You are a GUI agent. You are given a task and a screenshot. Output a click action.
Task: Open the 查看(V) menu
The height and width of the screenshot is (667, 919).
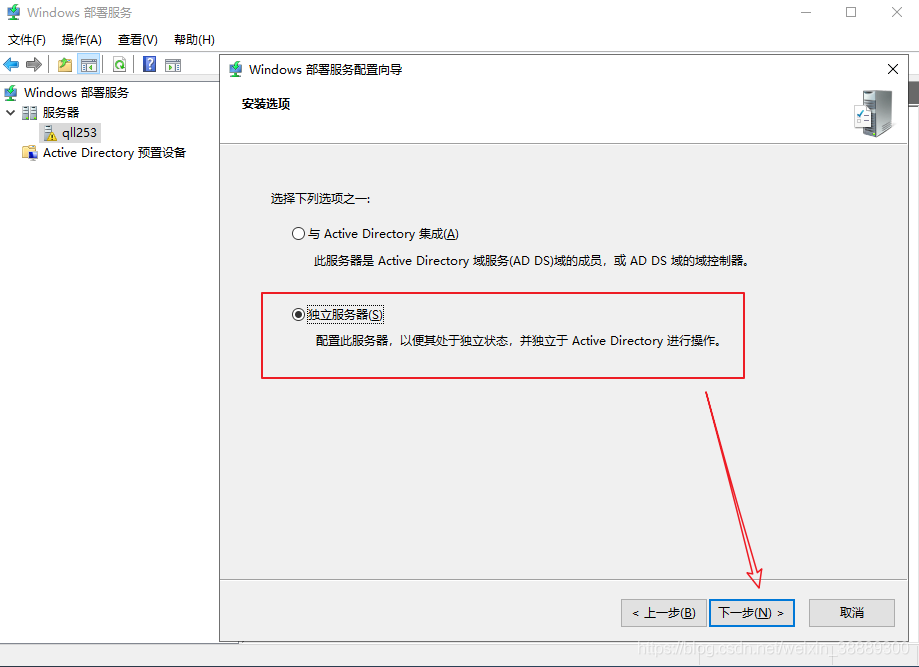tap(137, 40)
